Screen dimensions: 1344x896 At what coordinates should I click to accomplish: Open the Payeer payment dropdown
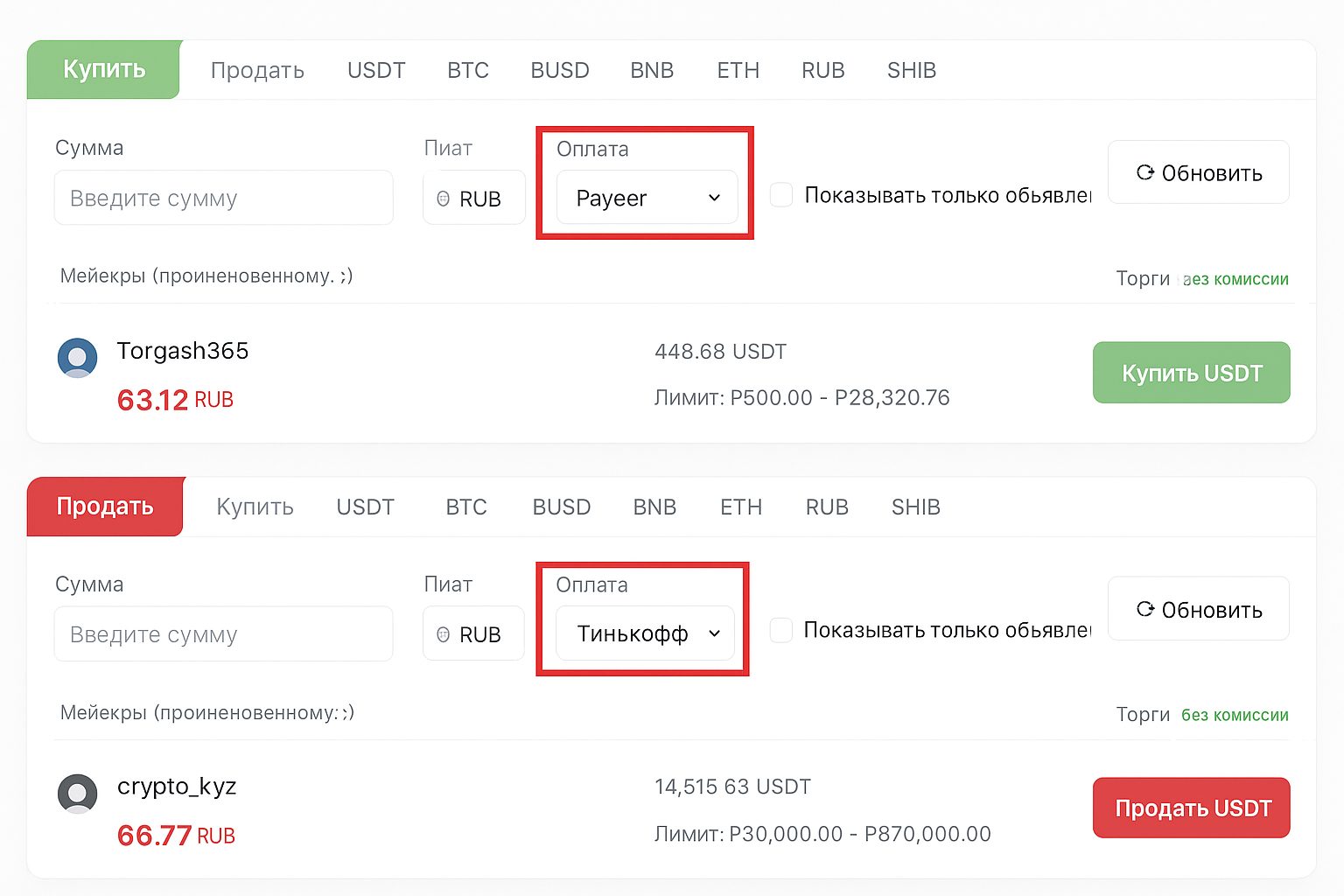point(647,198)
